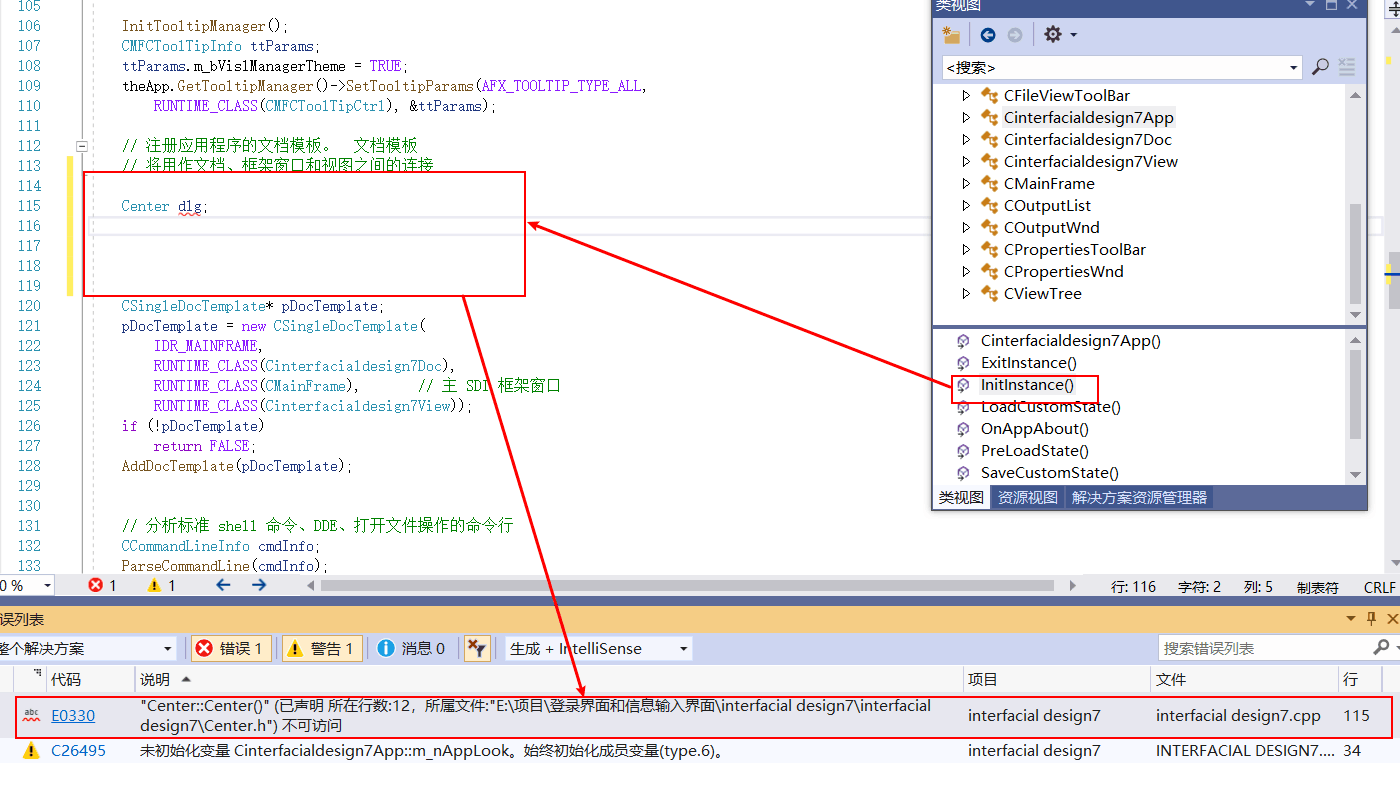Click the clear filters icon in error list
Viewport: 1400px width, 807px height.
click(x=477, y=649)
